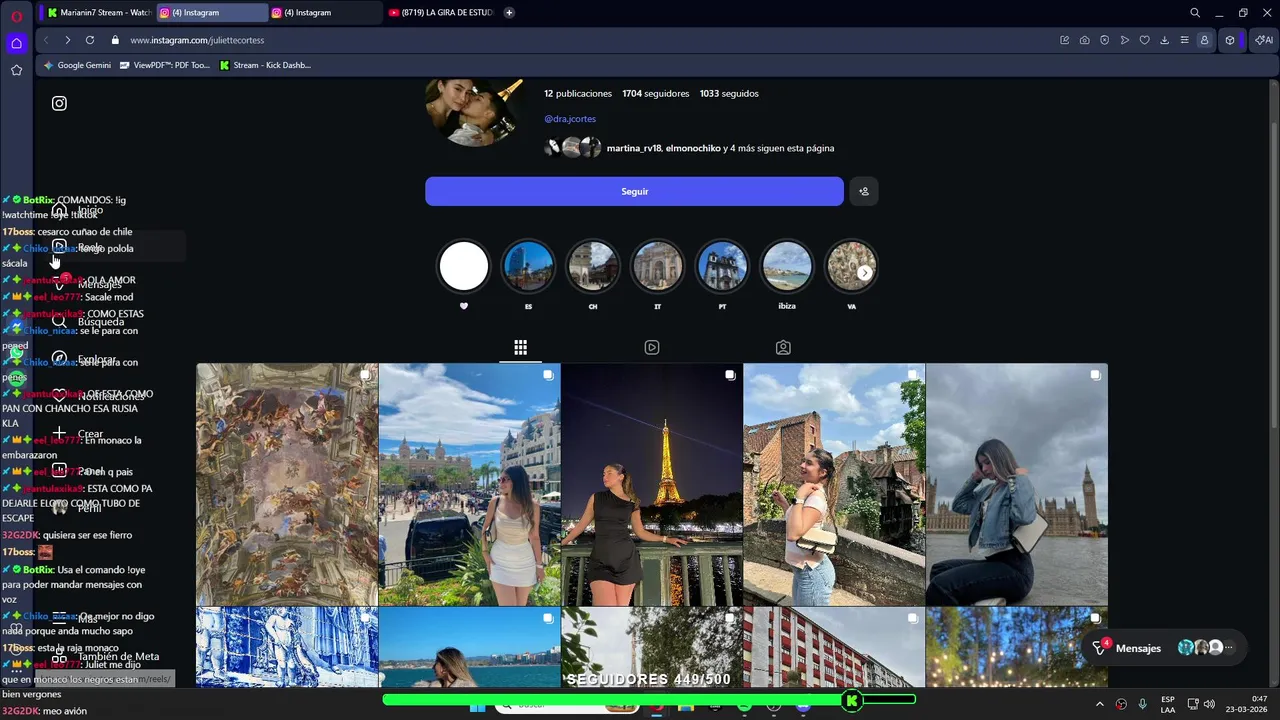
Task: Reload the Instagram page
Action: coord(90,40)
